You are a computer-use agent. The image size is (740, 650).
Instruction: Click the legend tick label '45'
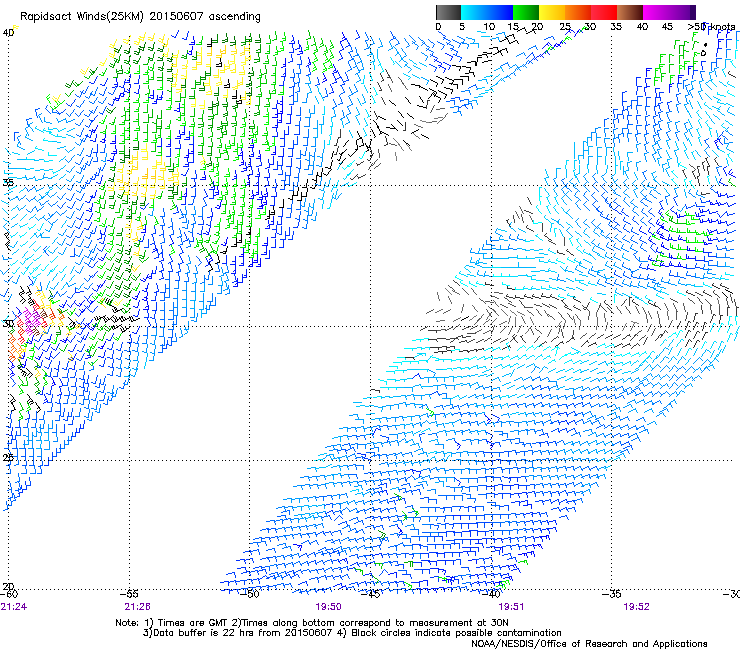point(667,27)
